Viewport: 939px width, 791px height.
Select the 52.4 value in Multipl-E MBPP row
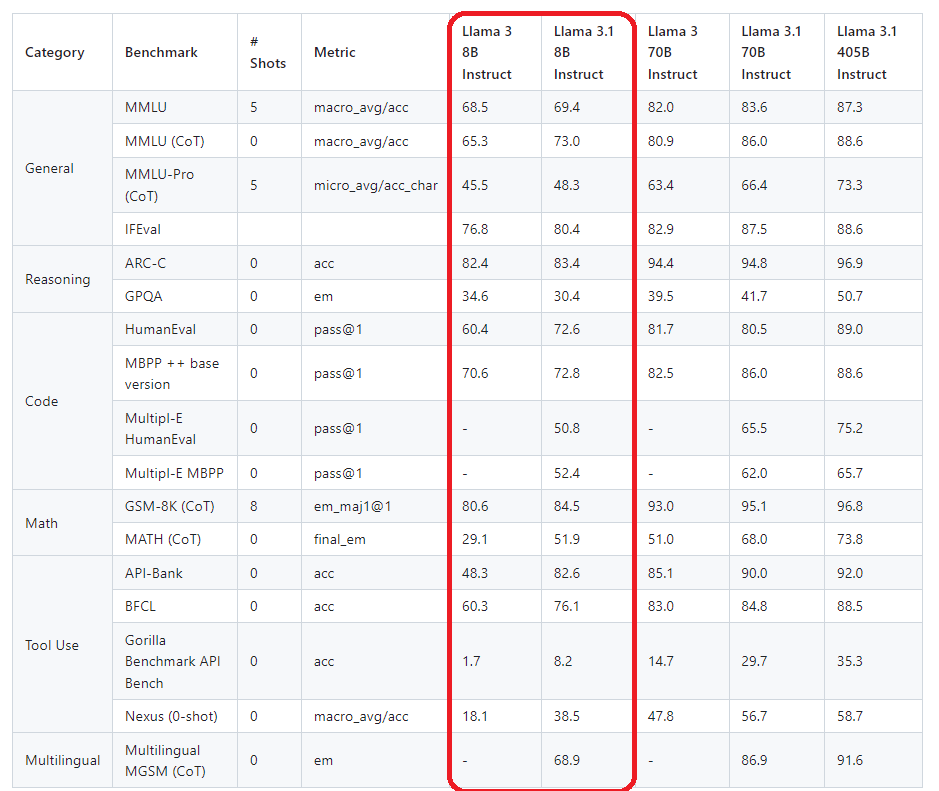567,474
